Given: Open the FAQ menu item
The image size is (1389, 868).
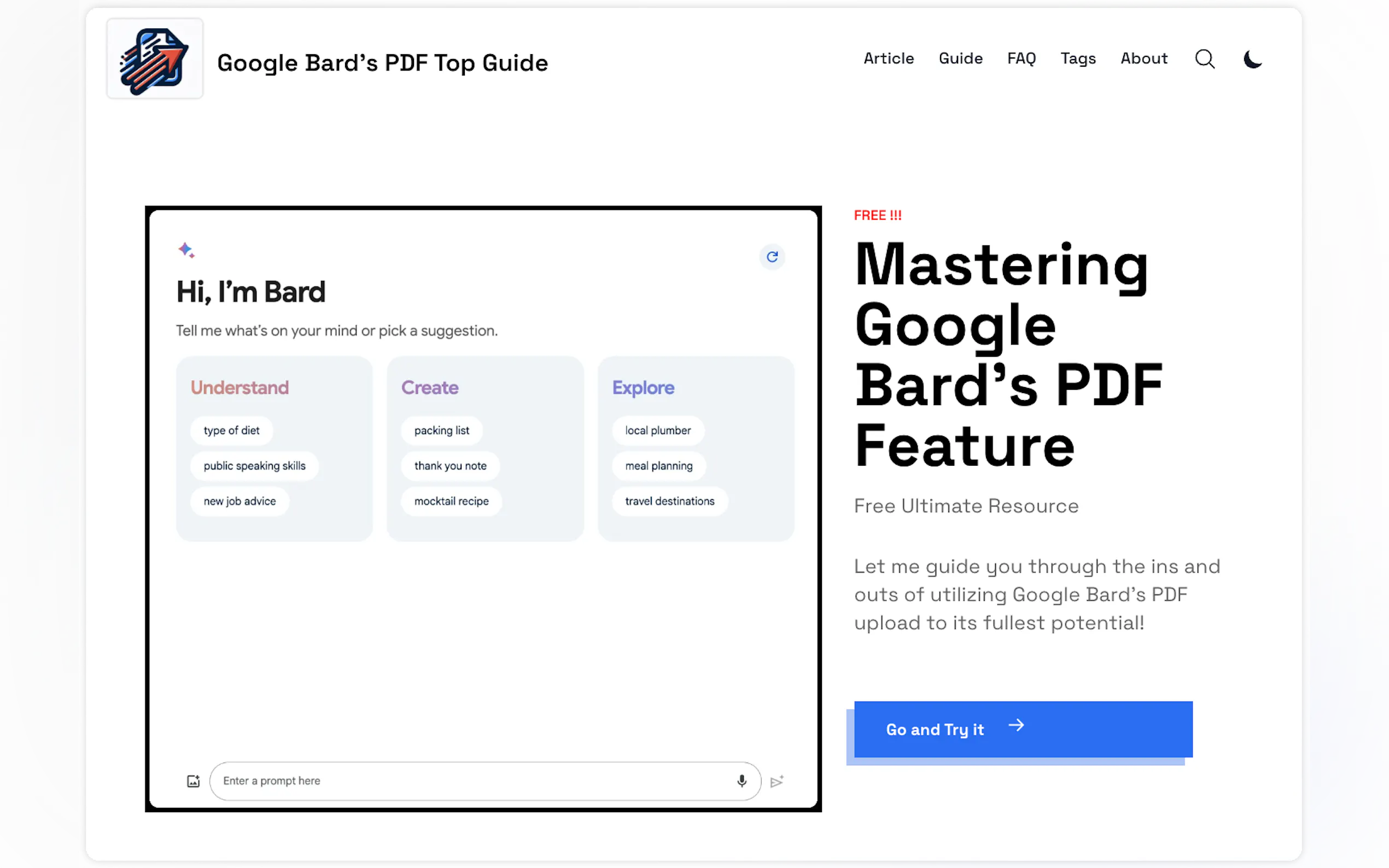Looking at the screenshot, I should 1021,58.
